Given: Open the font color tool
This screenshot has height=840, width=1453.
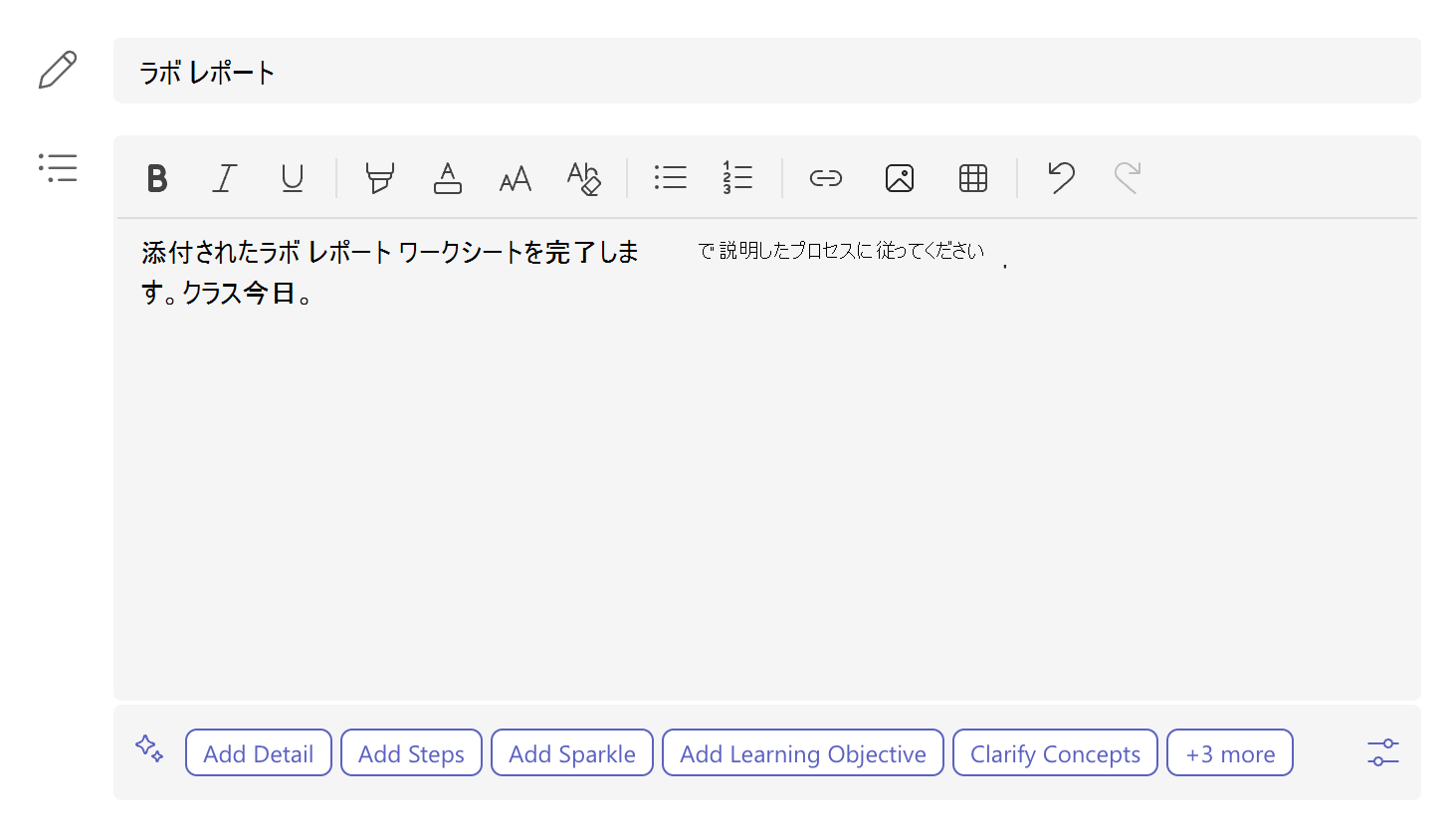Looking at the screenshot, I should click(448, 178).
